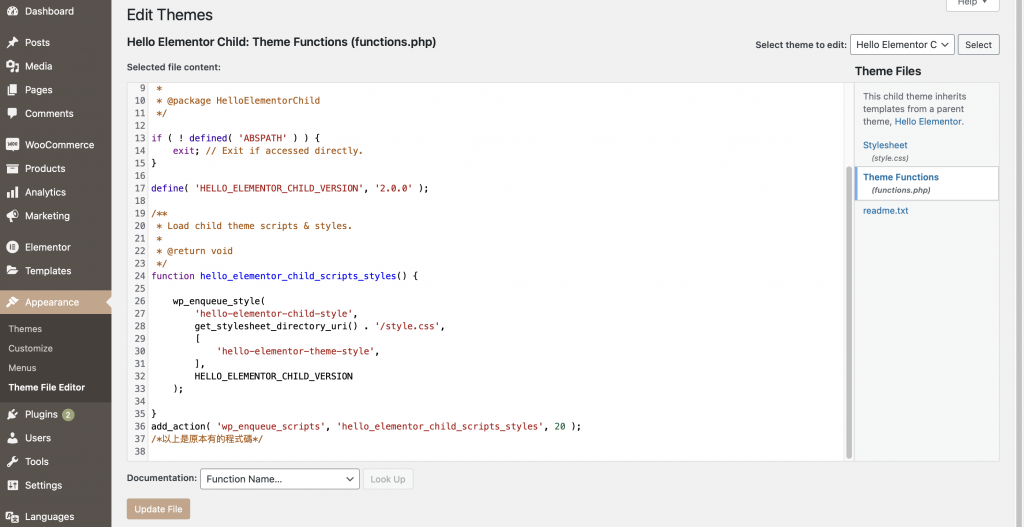The width and height of the screenshot is (1024, 527).
Task: Click the Comments bubble icon
Action: click(x=12, y=114)
